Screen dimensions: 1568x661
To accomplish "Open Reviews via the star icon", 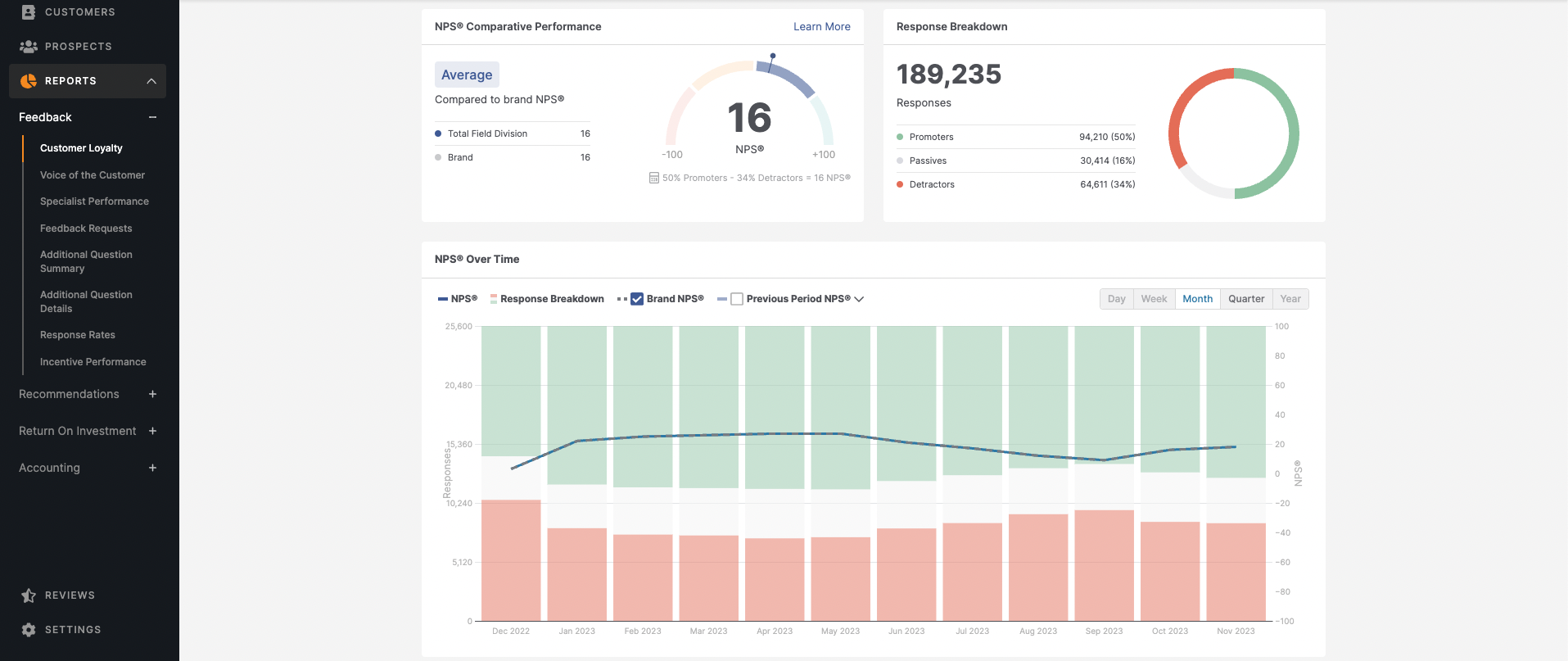I will click(29, 595).
